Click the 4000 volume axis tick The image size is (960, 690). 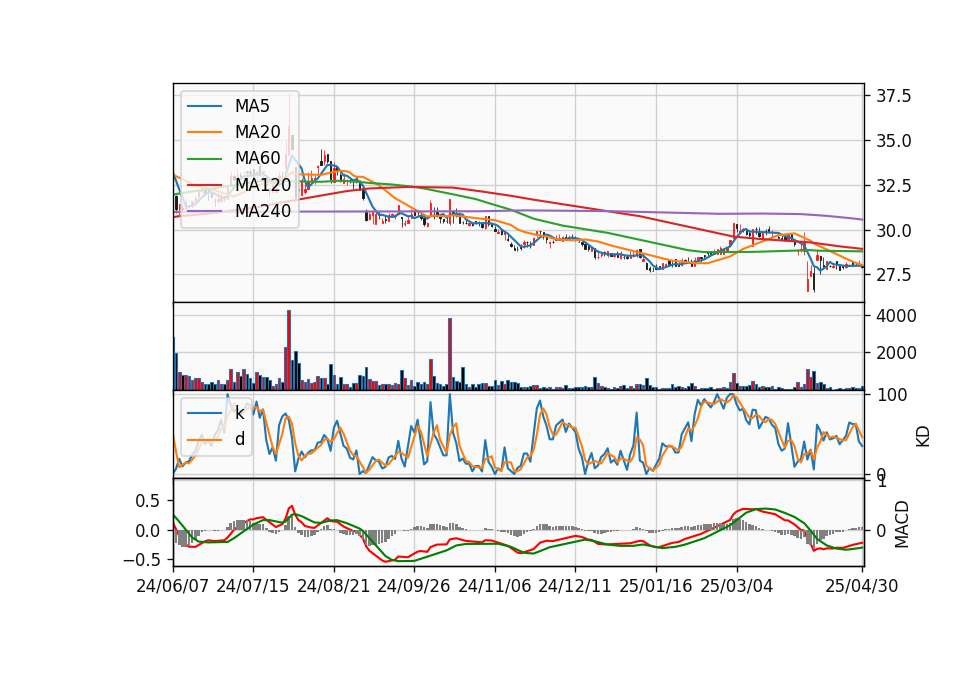click(896, 316)
